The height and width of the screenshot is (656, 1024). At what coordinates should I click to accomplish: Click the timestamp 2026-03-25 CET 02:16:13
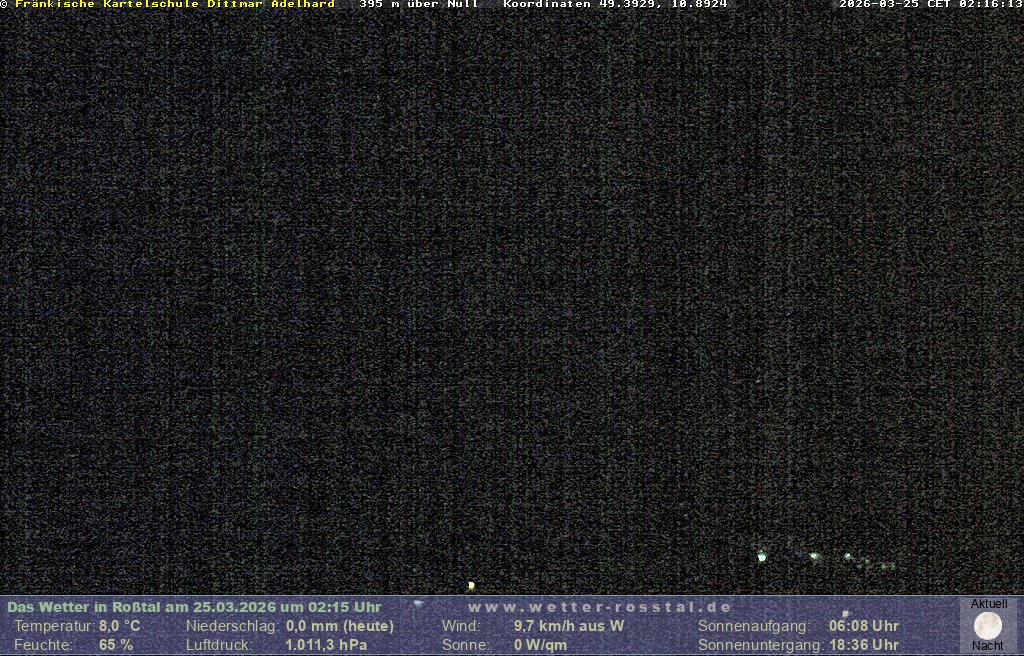(930, 5)
